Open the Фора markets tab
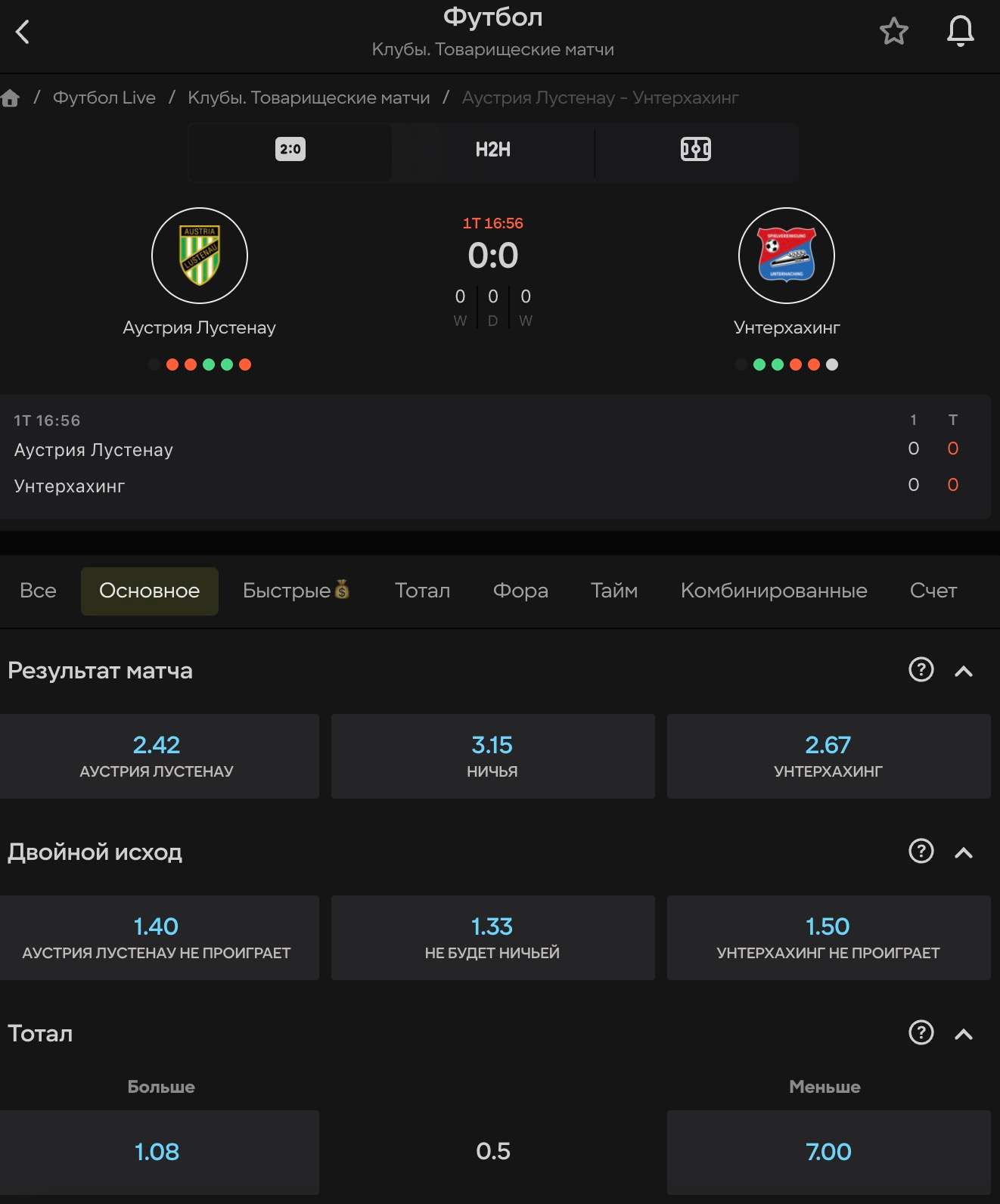 pos(520,591)
